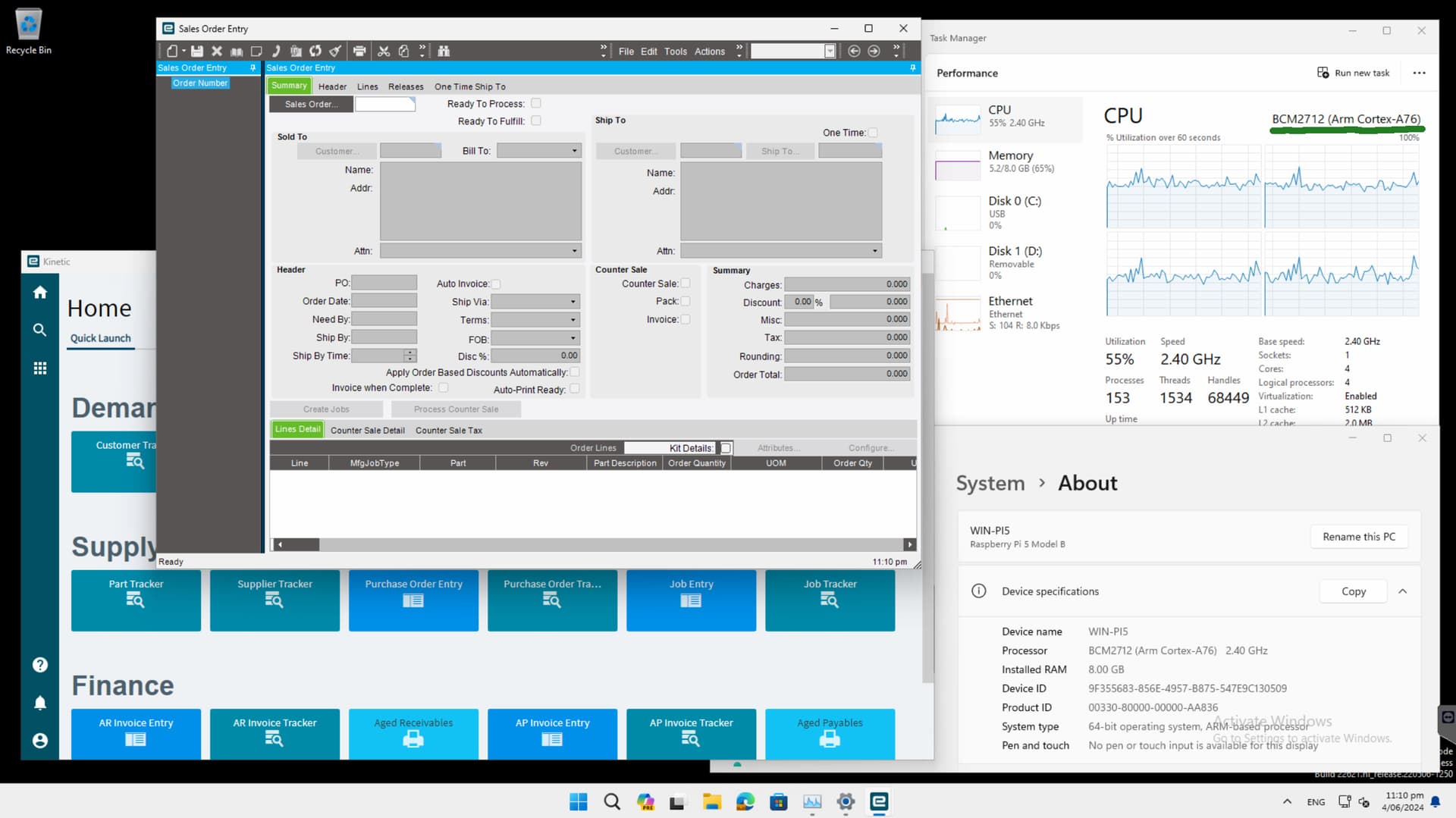Switch to the Header tab
The image size is (1456, 818).
332,86
